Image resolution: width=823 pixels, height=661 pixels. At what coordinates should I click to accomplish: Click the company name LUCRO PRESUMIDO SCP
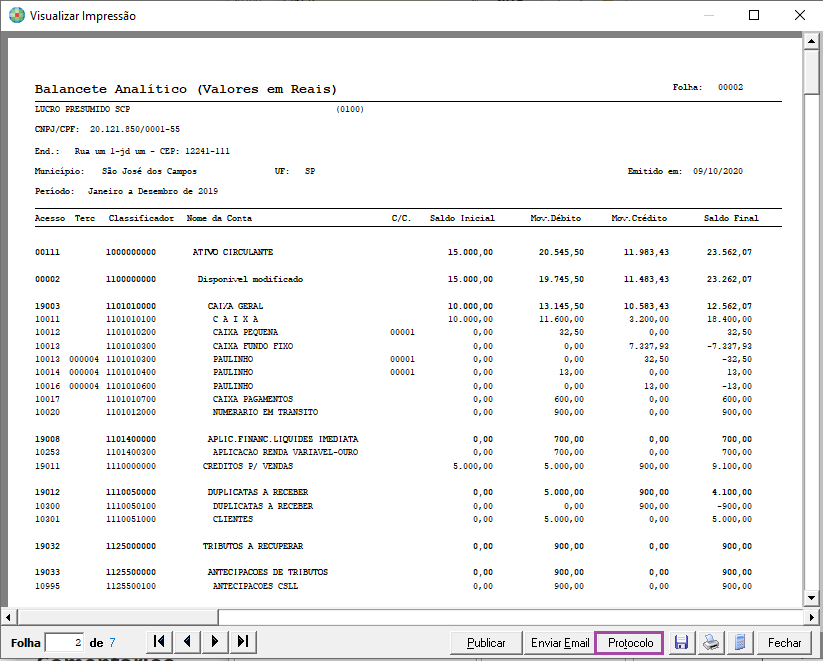point(82,109)
